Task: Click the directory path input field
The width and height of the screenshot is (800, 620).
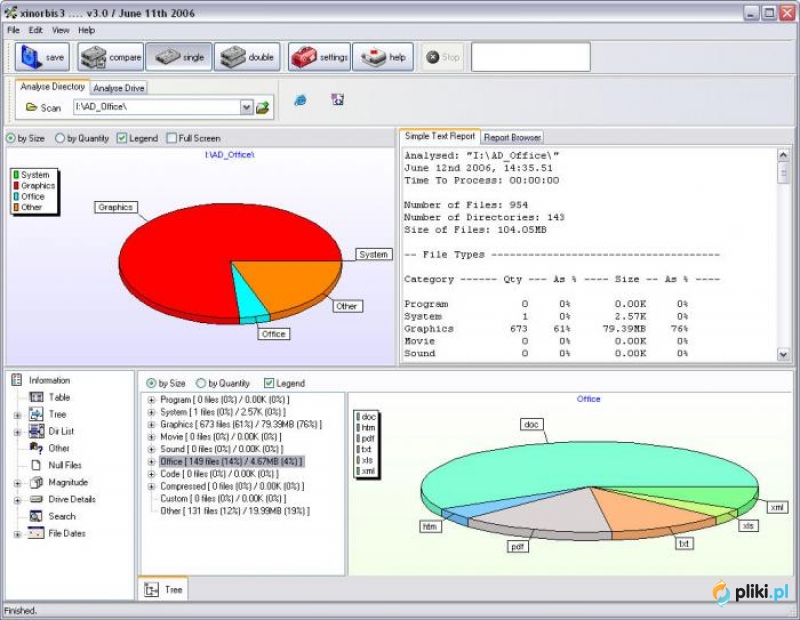Action: coord(157,107)
